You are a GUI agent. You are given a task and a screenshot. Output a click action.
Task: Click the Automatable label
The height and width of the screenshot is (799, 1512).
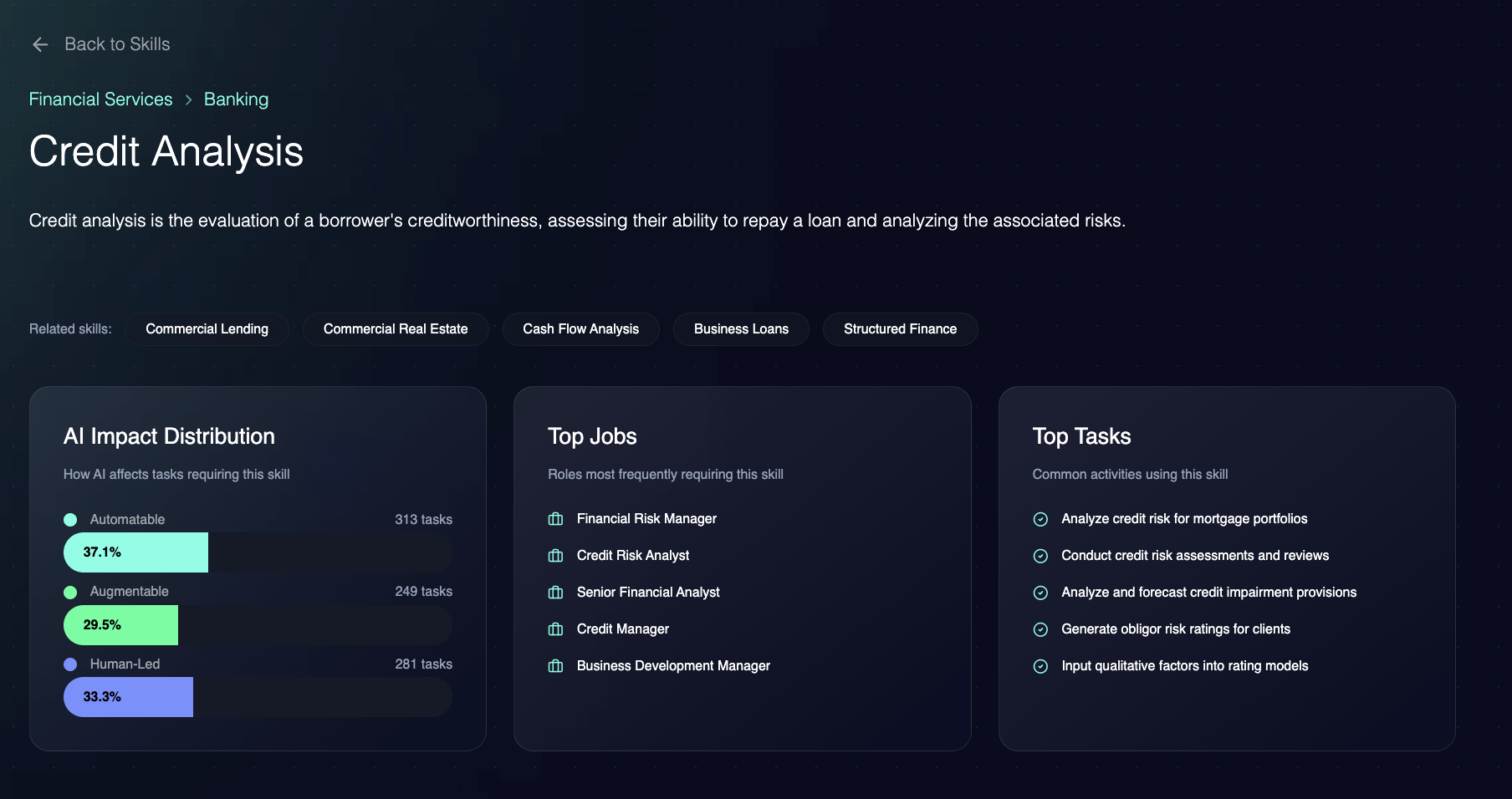(127, 520)
